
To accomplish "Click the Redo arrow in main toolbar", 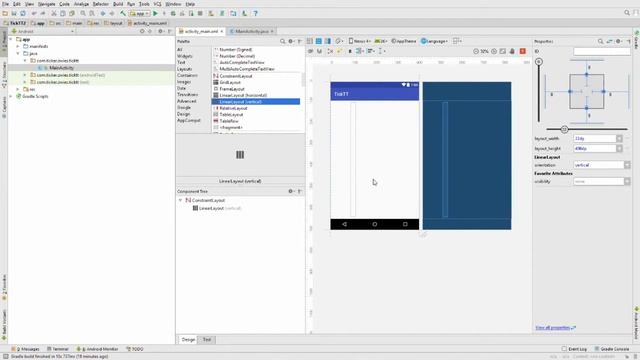I will coord(42,13).
